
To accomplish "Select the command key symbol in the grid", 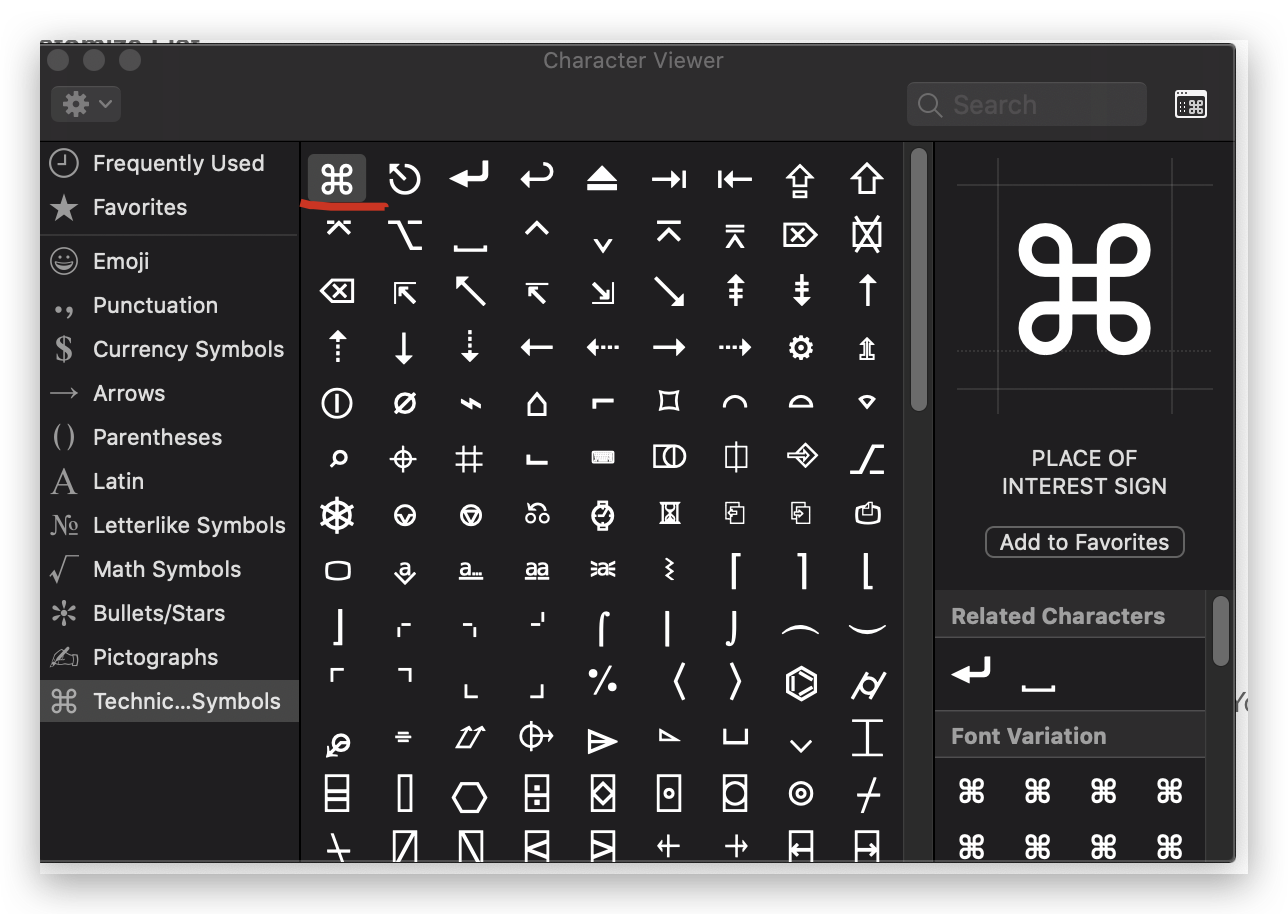I will [x=337, y=179].
